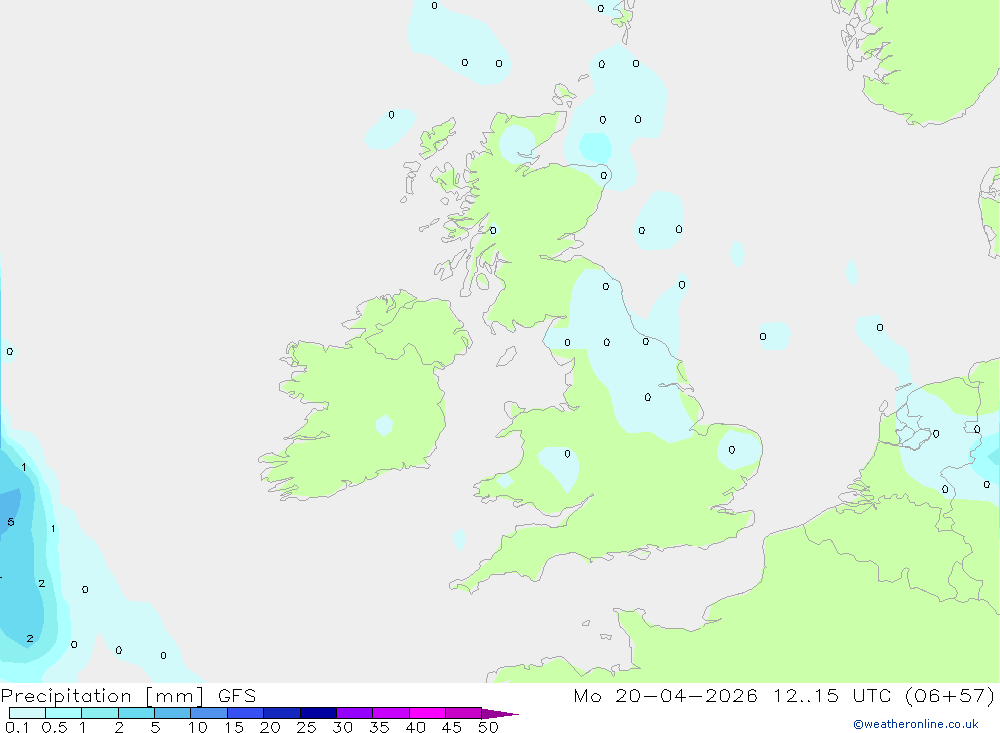Select the 45–50 mm dark magenta legend swatch
Screen dimensions: 1000x733
tap(464, 713)
